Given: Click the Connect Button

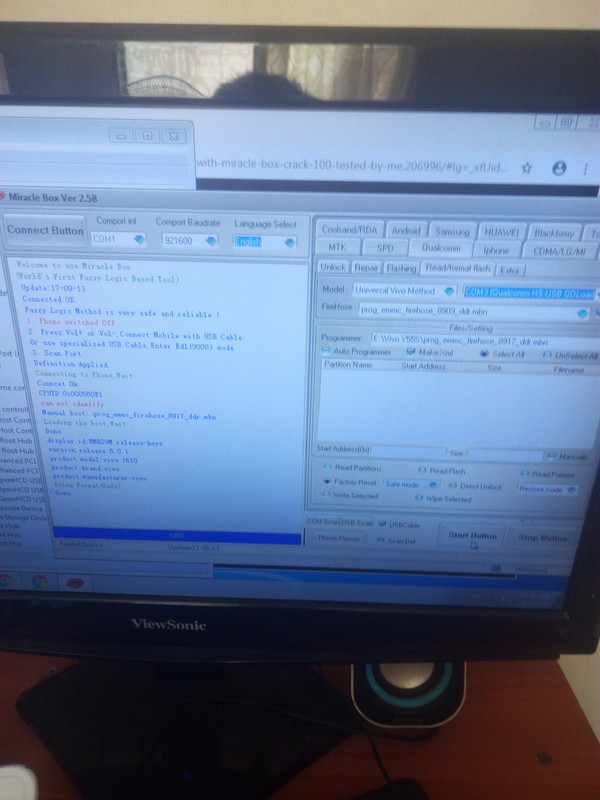Looking at the screenshot, I should 45,231.
